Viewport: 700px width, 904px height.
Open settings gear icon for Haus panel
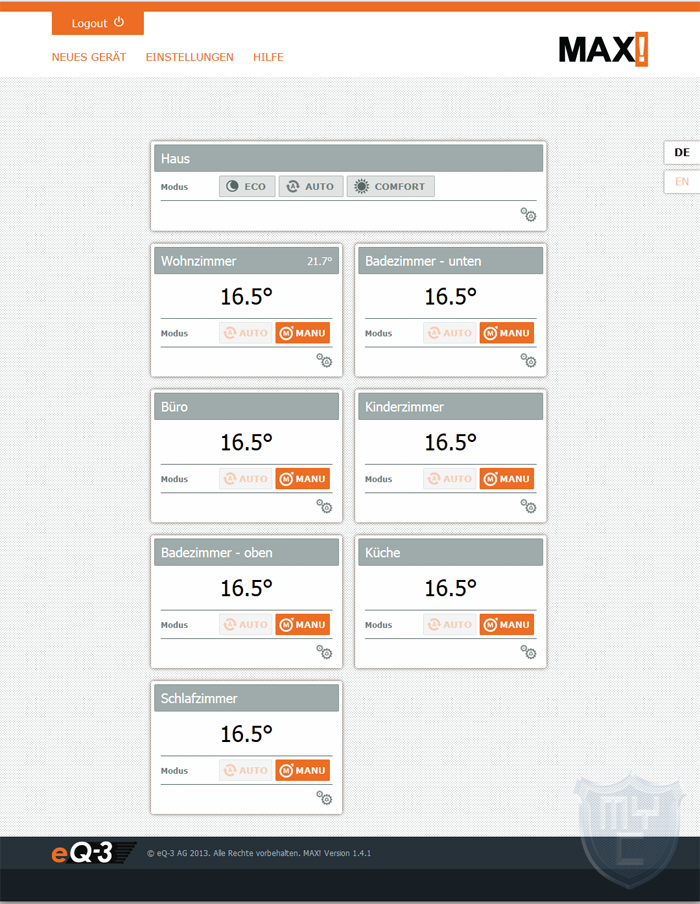click(528, 214)
